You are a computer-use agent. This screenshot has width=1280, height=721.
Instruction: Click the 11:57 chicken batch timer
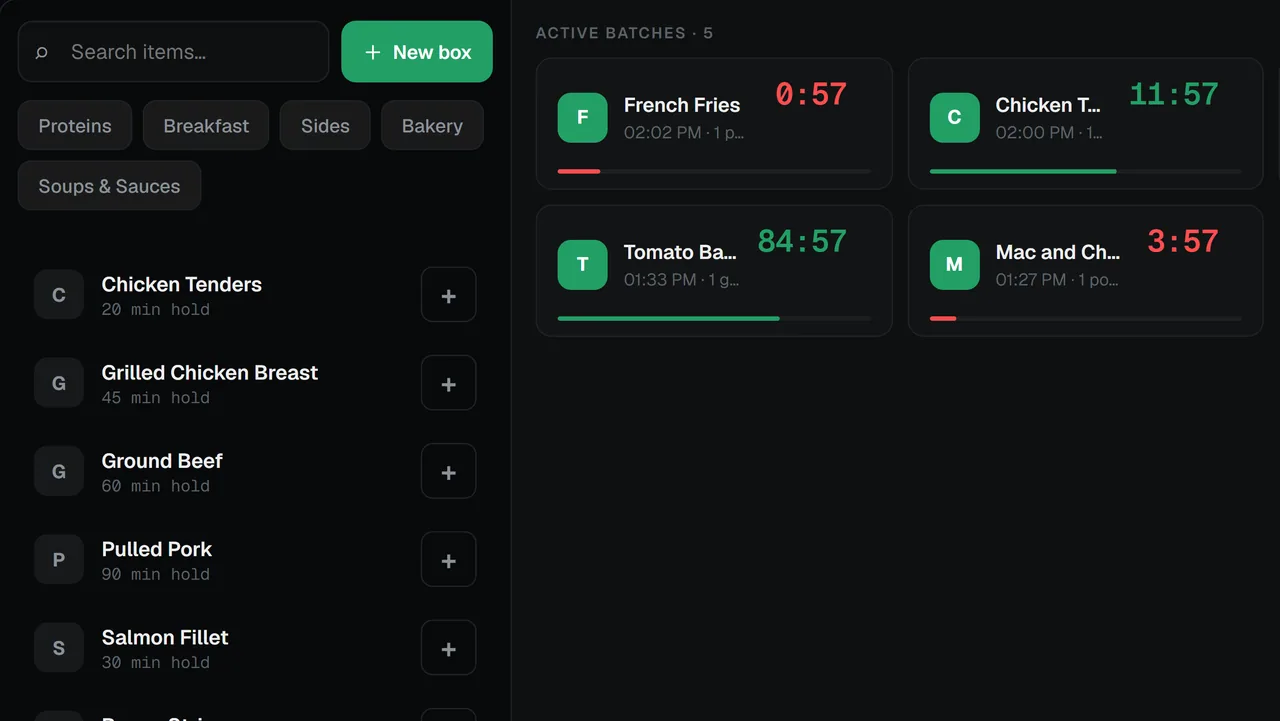[1174, 95]
